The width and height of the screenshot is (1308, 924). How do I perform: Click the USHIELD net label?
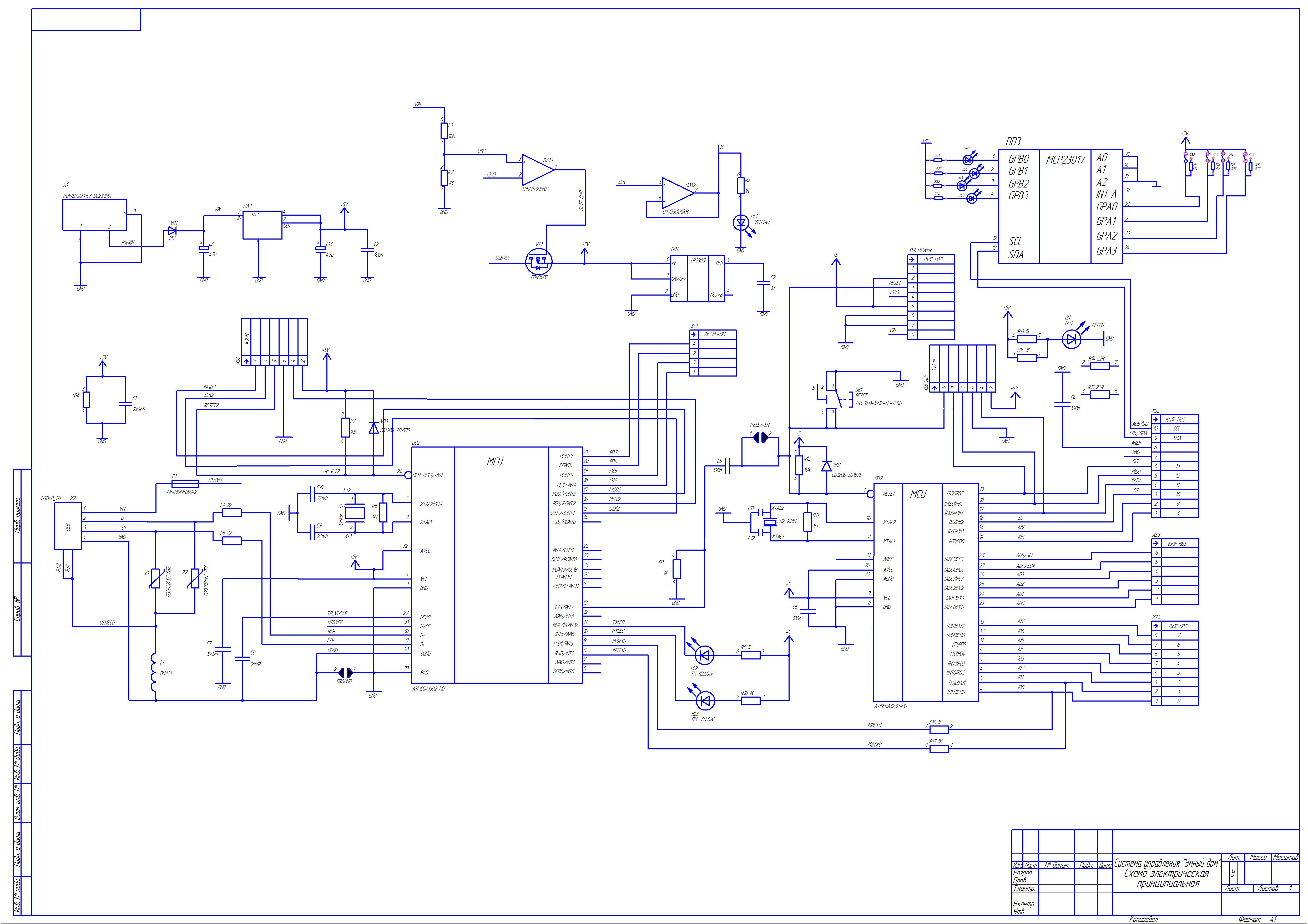click(107, 623)
